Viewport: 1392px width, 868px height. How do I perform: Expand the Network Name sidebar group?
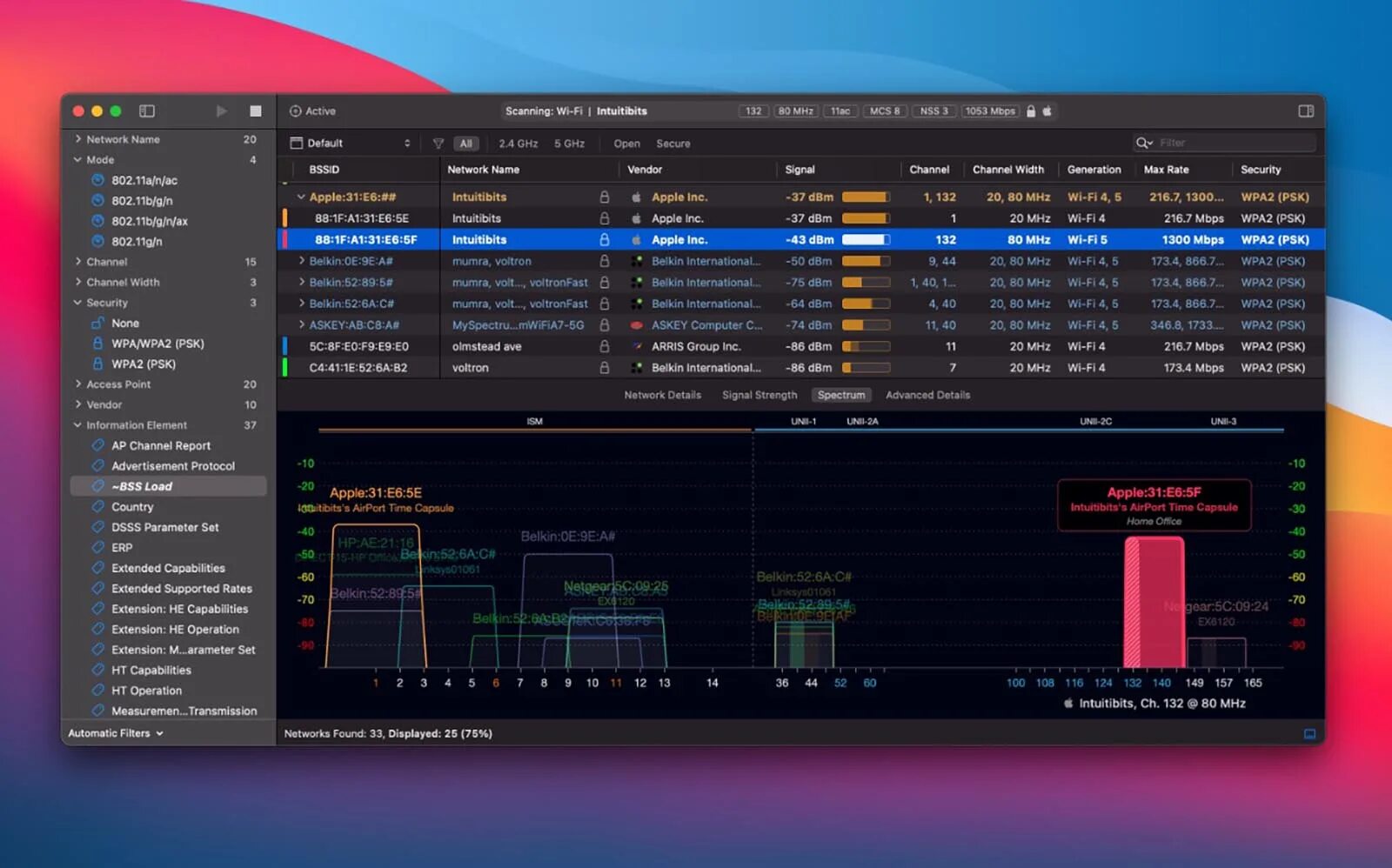78,139
